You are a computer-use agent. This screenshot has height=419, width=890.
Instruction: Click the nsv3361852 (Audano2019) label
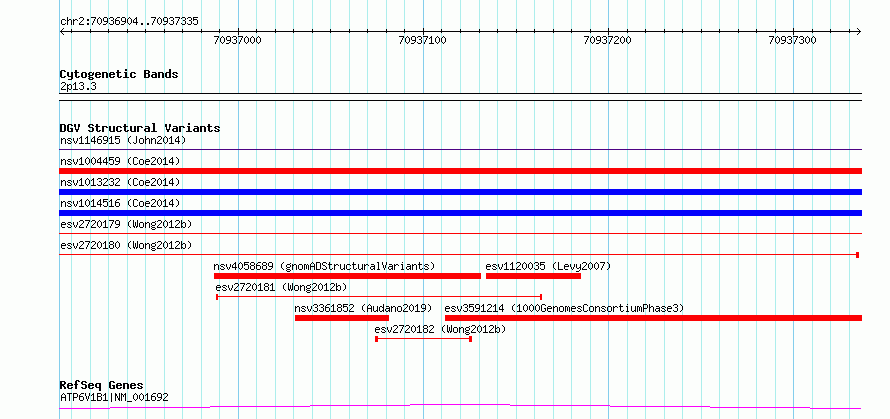[363, 308]
